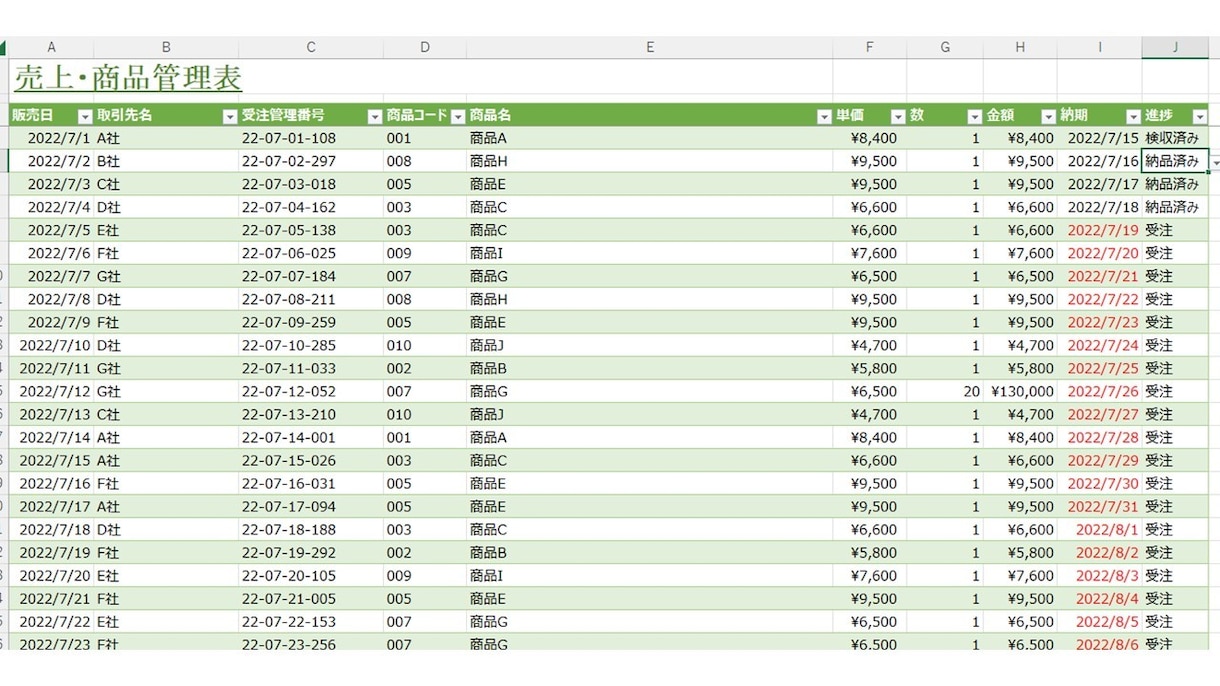Select order number 22-07-22-153
Screen dimensions: 1220x686
point(311,621)
